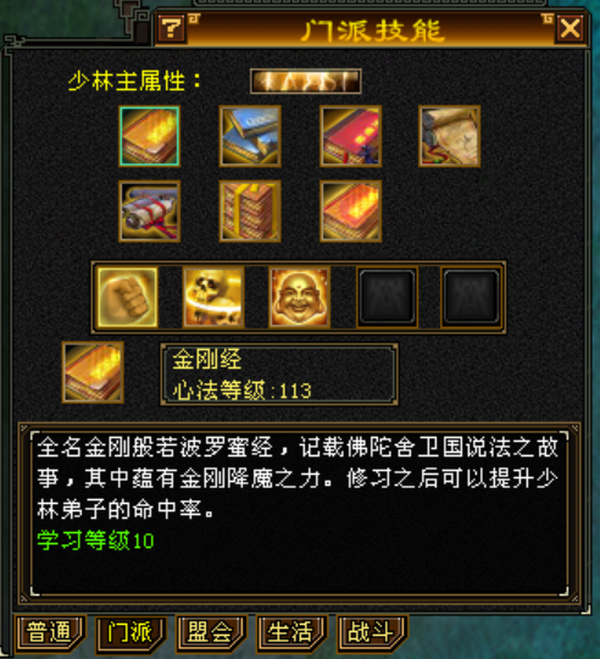Click the golden fist skill
600x659 pixels.
coord(127,298)
